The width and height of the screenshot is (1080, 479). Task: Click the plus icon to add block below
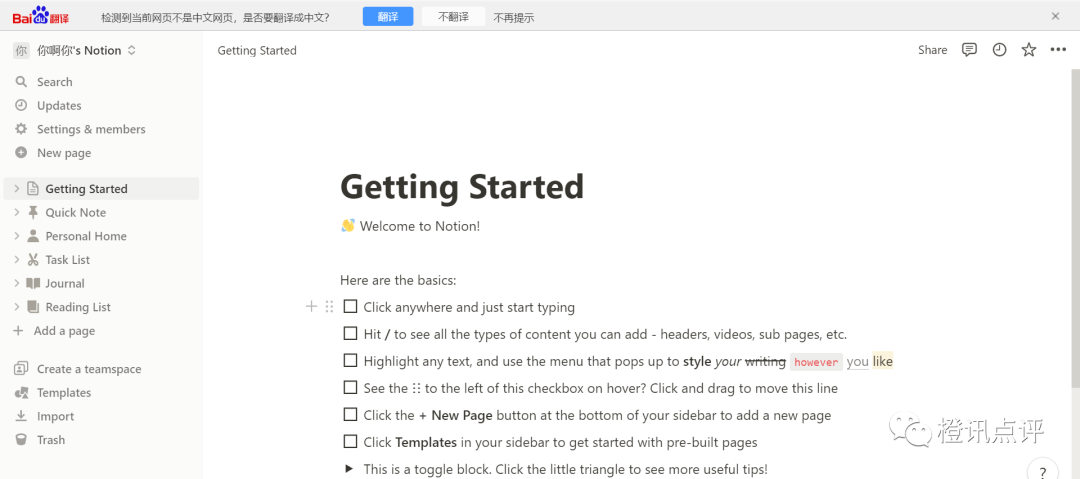[x=311, y=307]
